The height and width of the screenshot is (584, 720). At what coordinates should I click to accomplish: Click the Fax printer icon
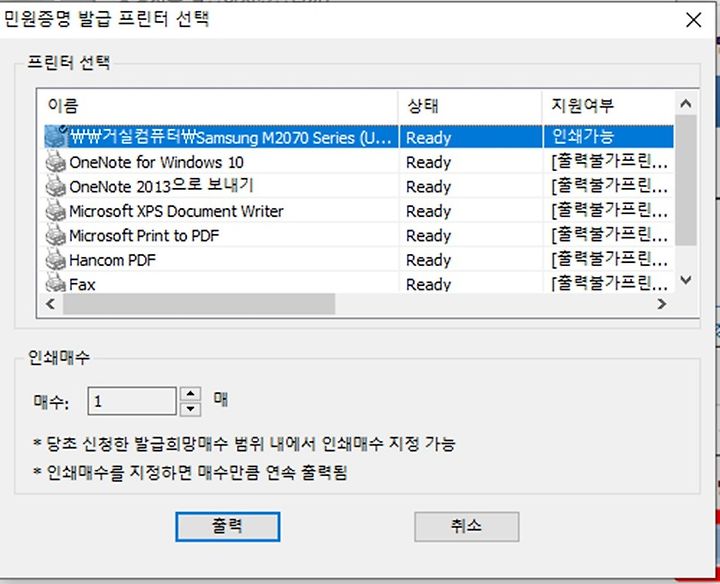56,282
